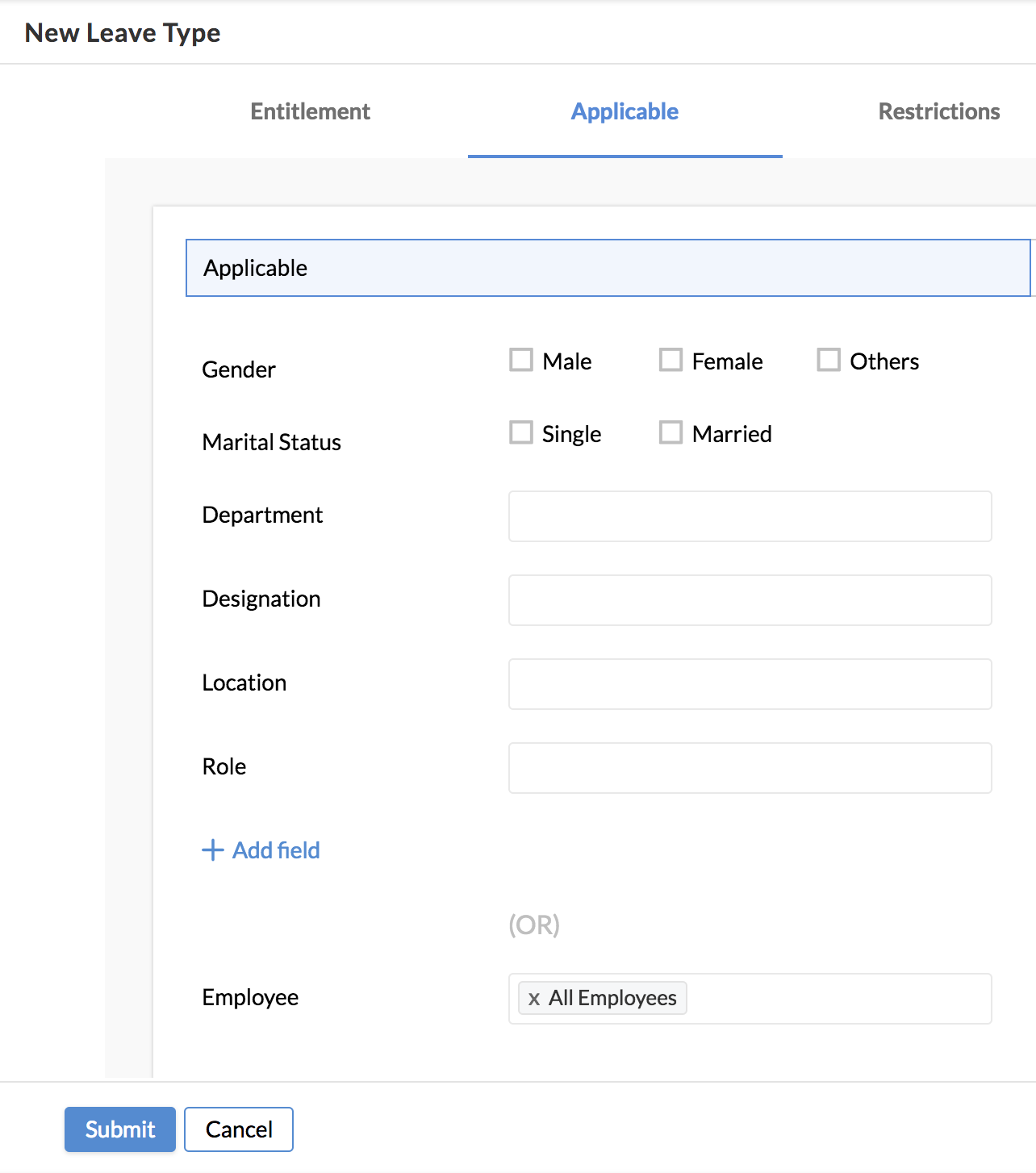The height and width of the screenshot is (1173, 1036).
Task: Expand the Location selection field
Action: point(750,684)
